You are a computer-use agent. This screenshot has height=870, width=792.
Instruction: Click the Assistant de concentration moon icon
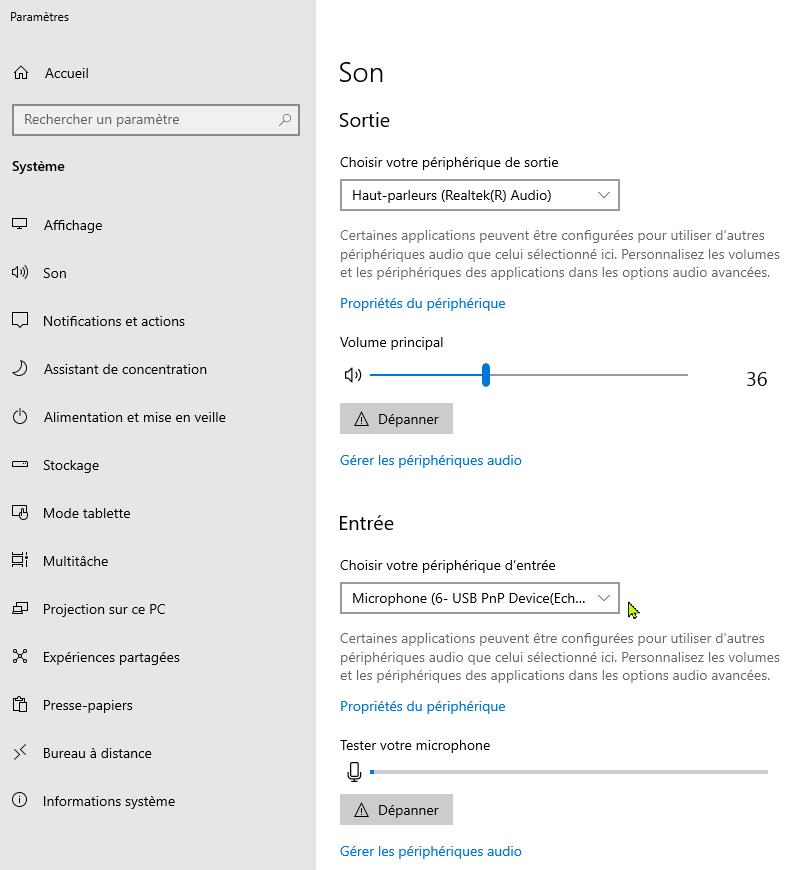(x=20, y=369)
